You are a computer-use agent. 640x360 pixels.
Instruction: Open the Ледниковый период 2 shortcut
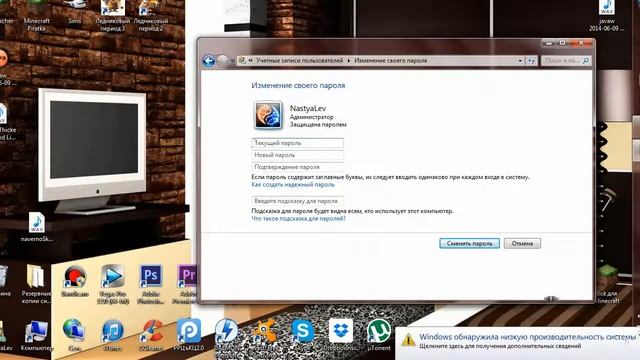pos(151,16)
